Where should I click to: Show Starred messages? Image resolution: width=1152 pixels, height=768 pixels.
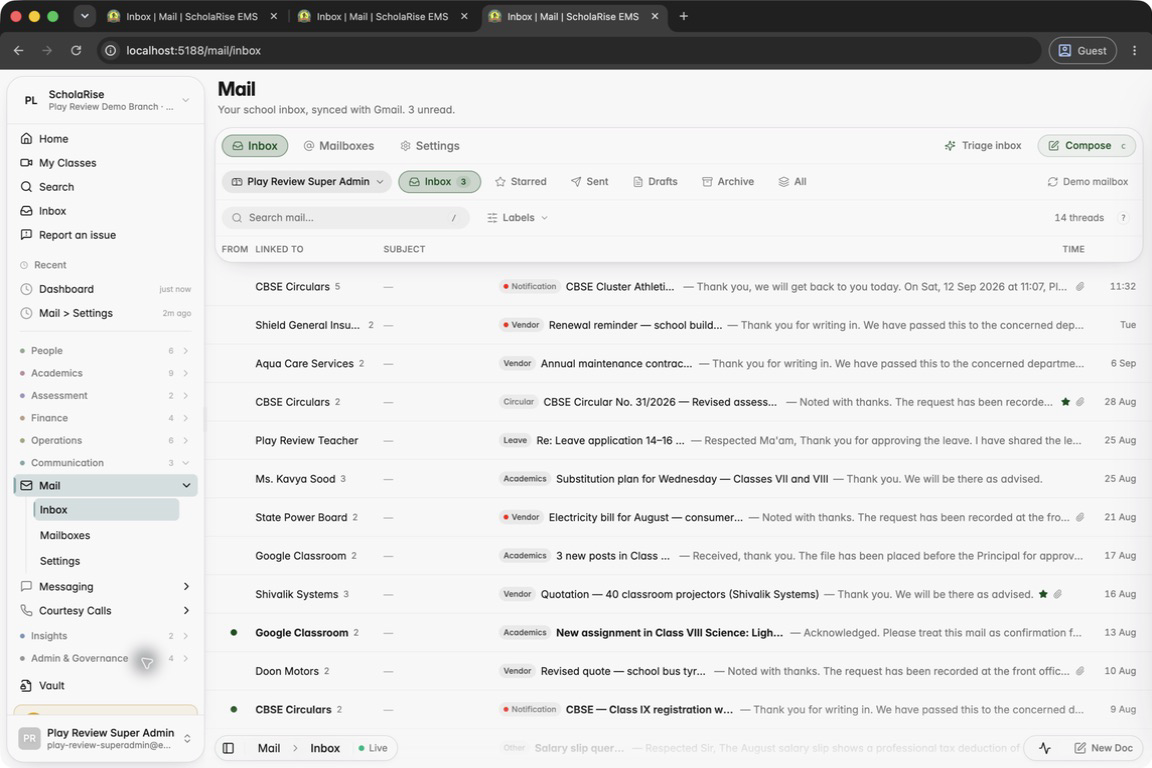click(x=521, y=182)
